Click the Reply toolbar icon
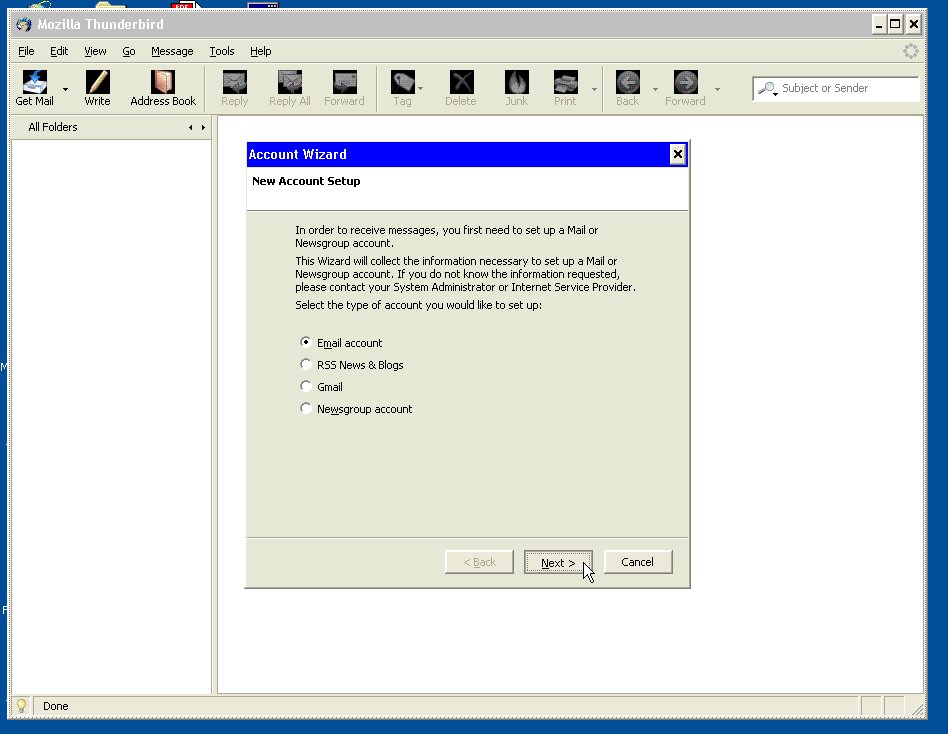The width and height of the screenshot is (948, 734). point(234,87)
